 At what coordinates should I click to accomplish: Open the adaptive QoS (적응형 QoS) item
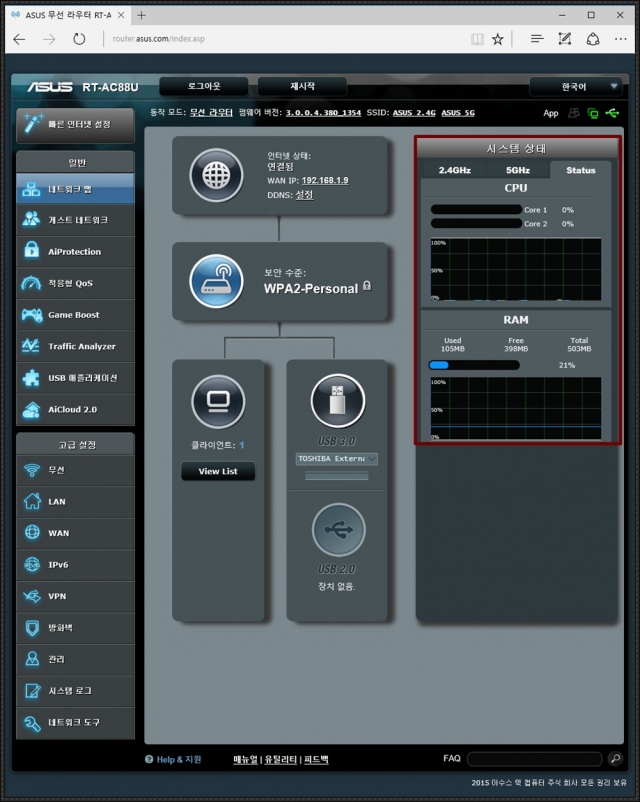click(x=75, y=283)
